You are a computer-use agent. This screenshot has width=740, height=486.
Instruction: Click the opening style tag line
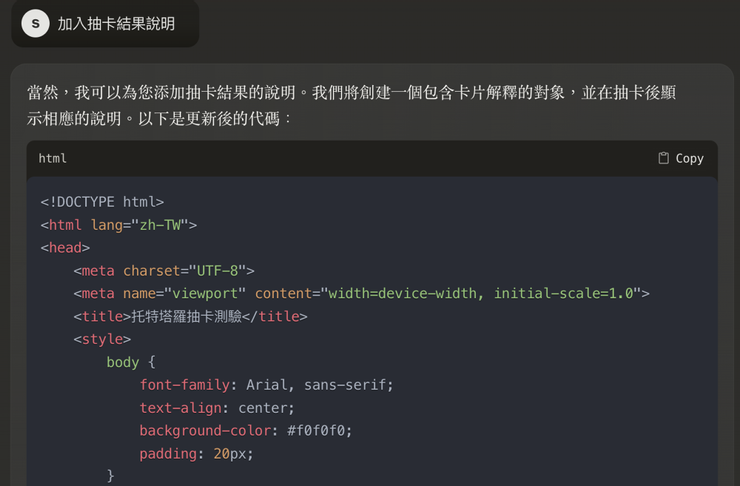pos(102,339)
